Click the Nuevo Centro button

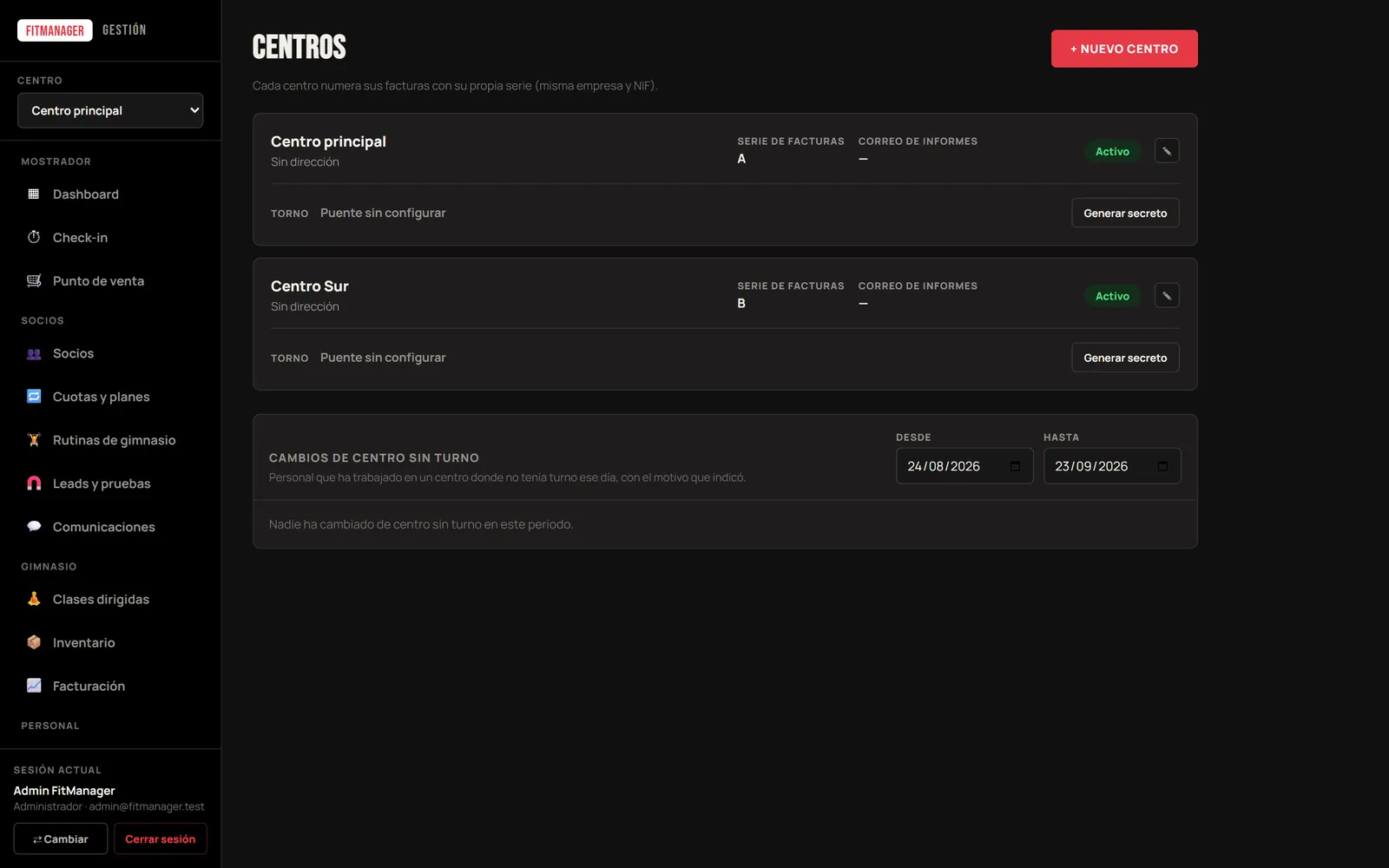[x=1124, y=49]
